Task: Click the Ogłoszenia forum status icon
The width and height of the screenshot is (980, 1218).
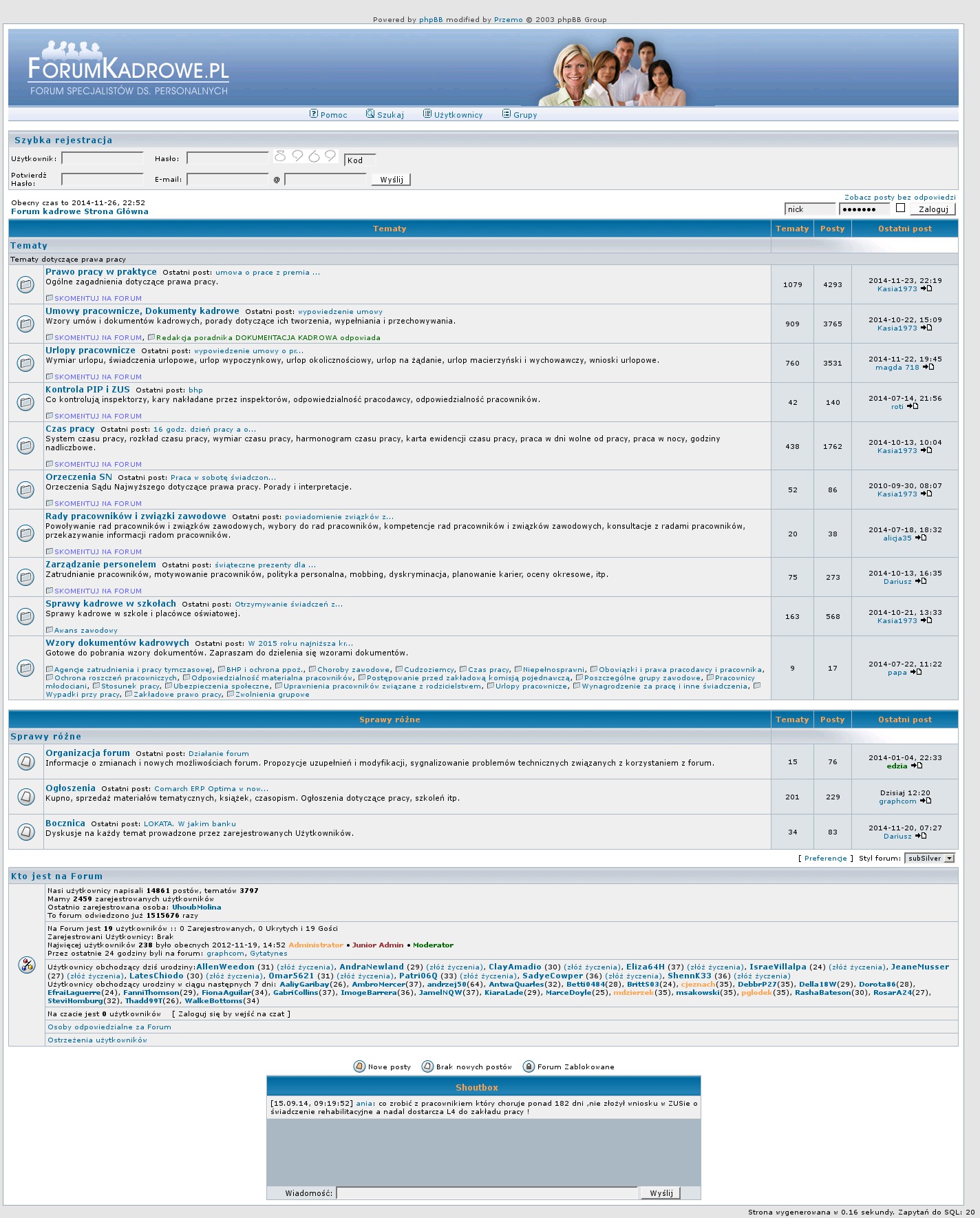Action: pyautogui.click(x=25, y=797)
